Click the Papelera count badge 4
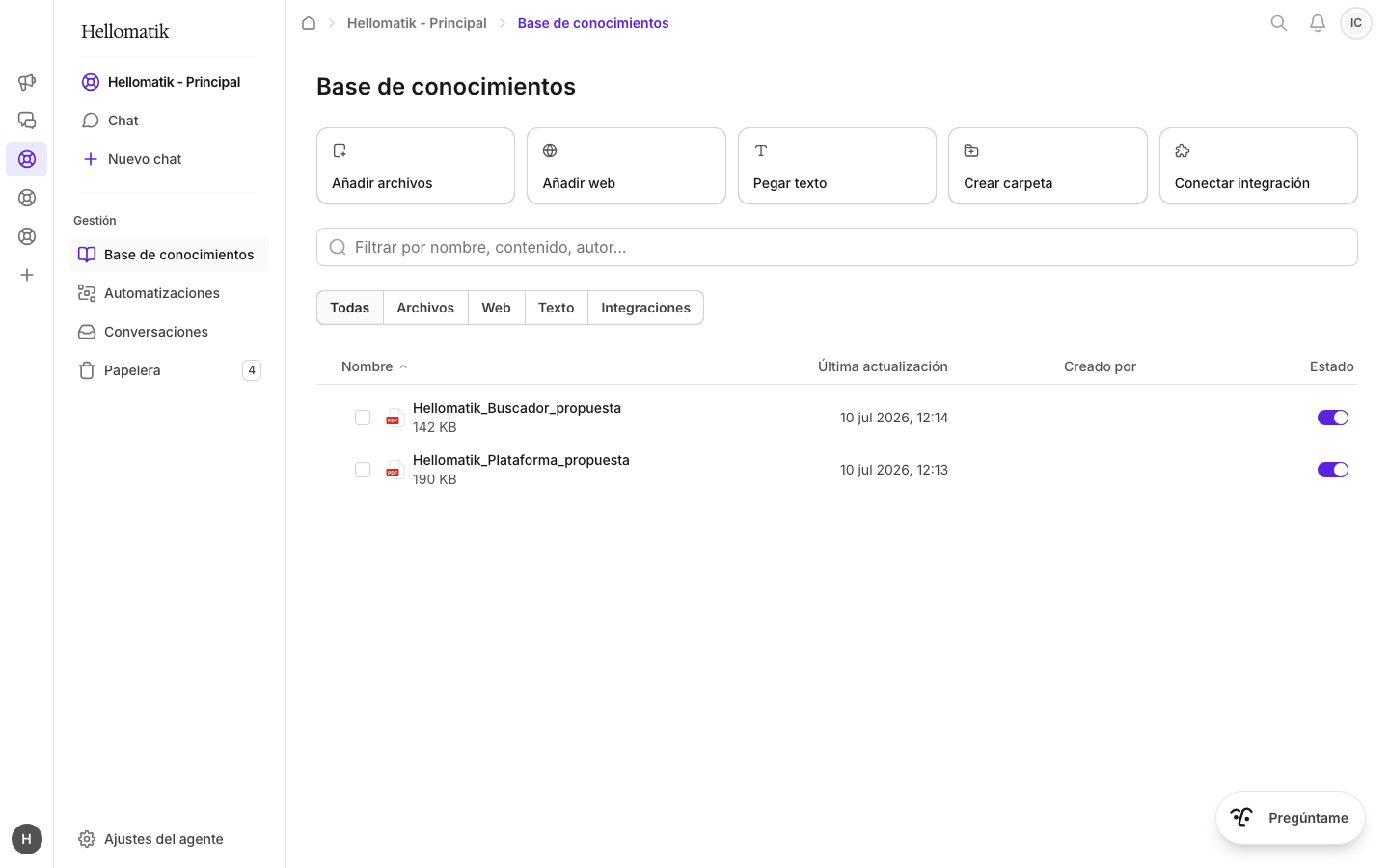Screen dimensions: 1389x868 tap(252, 370)
